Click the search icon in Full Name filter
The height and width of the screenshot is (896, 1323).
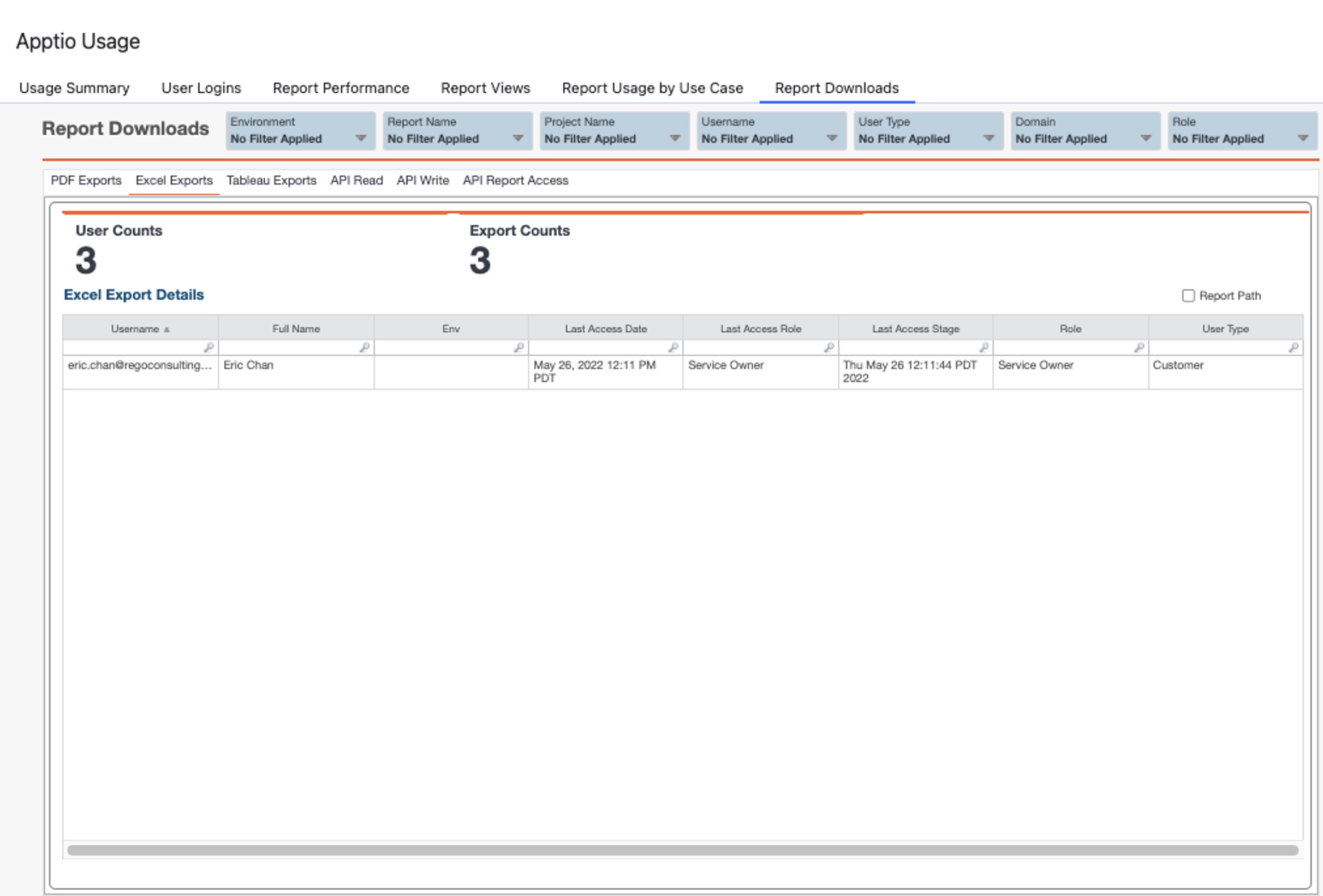[365, 347]
